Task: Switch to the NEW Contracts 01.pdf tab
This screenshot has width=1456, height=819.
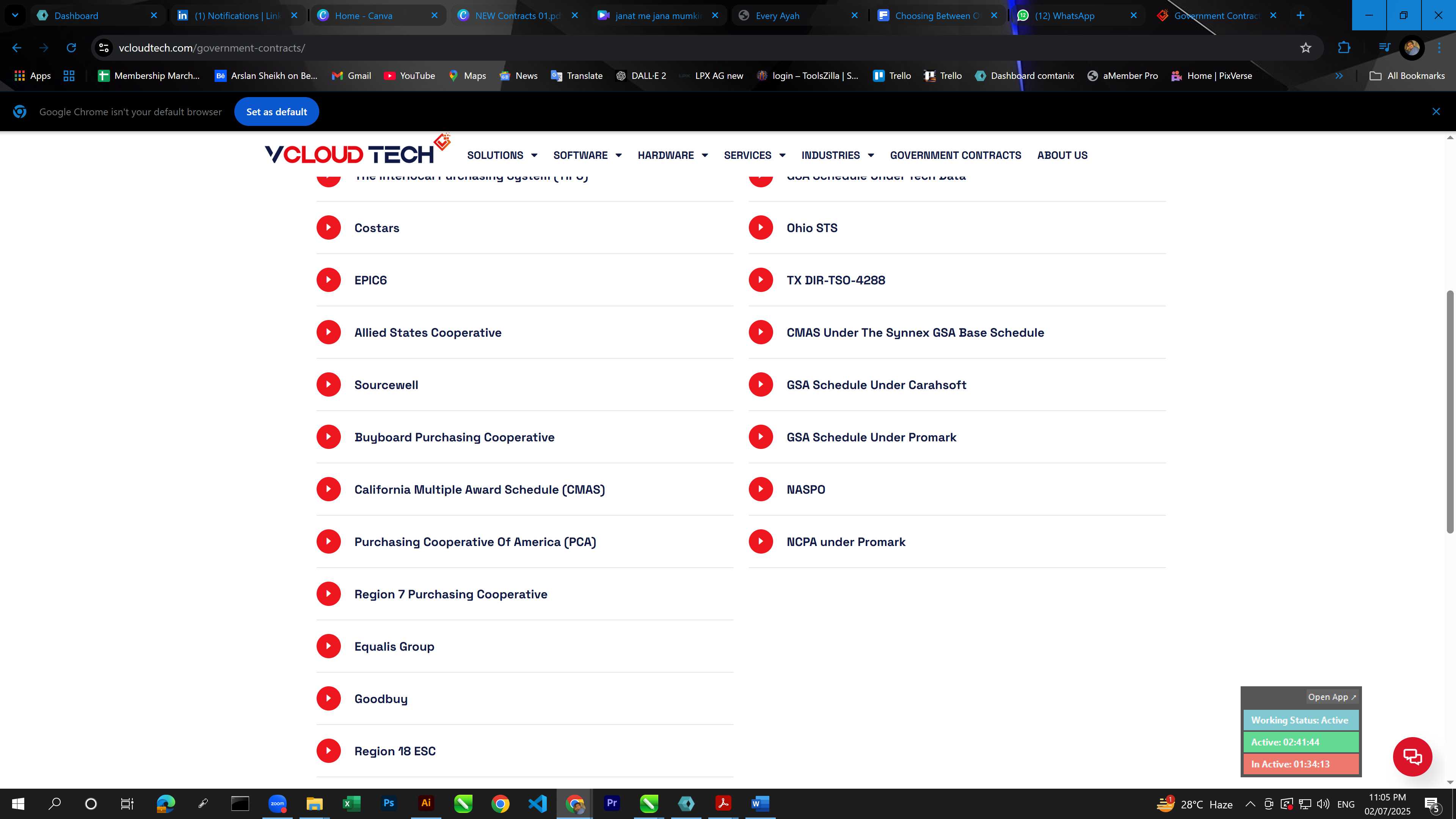Action: tap(518, 15)
